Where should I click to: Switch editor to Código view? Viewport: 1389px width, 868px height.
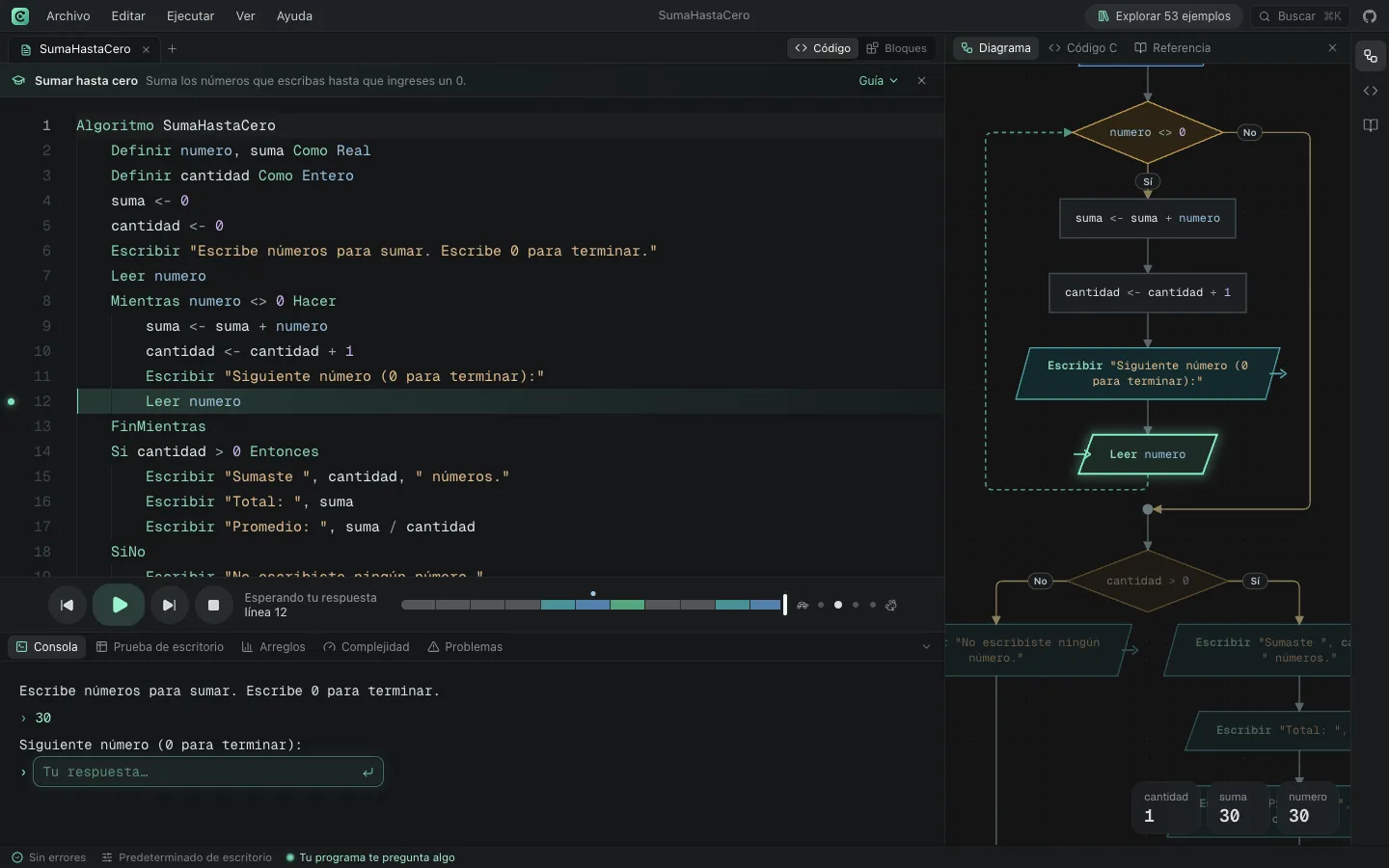823,48
